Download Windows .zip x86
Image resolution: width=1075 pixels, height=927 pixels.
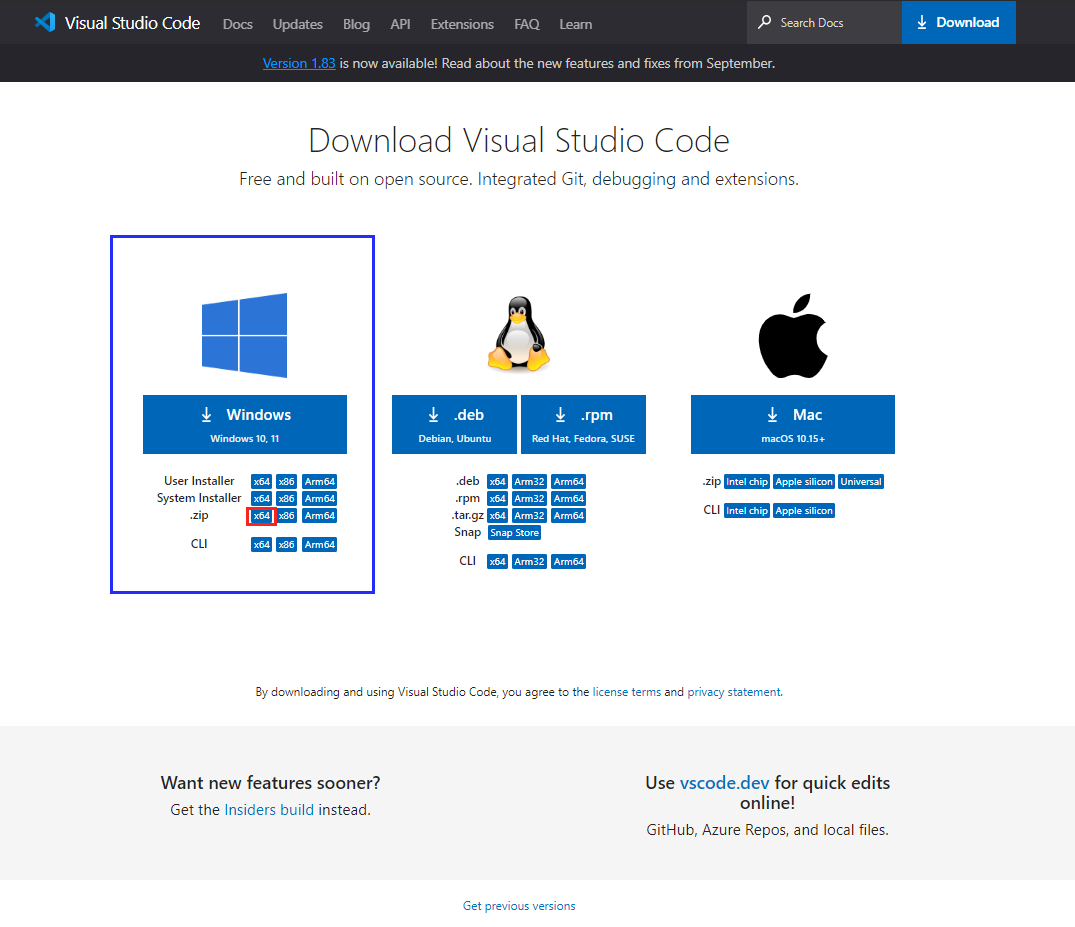click(287, 516)
